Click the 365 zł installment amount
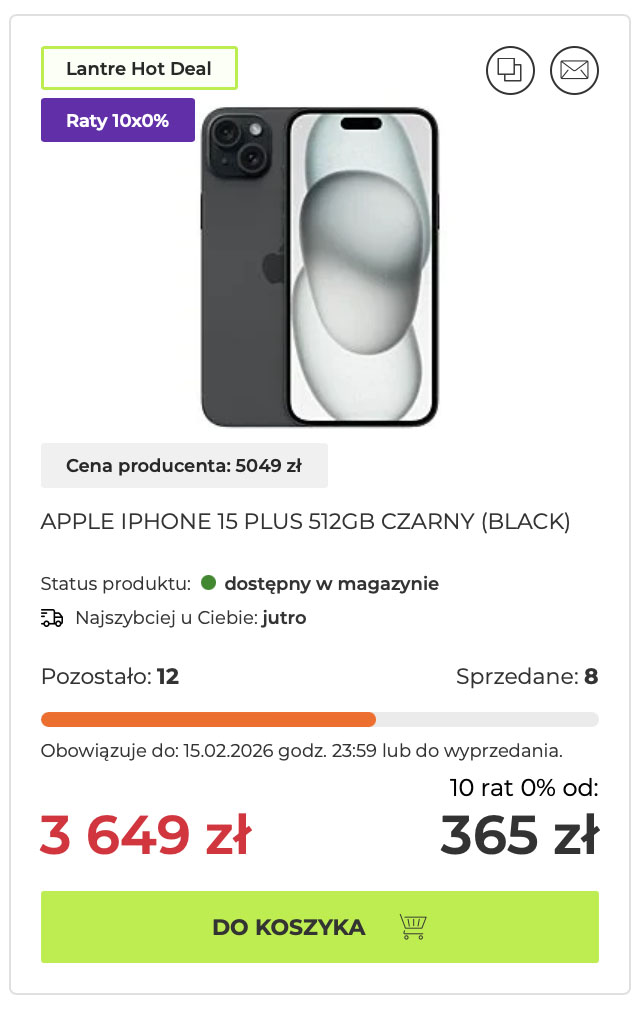Viewport: 640px width, 1013px height. (519, 836)
